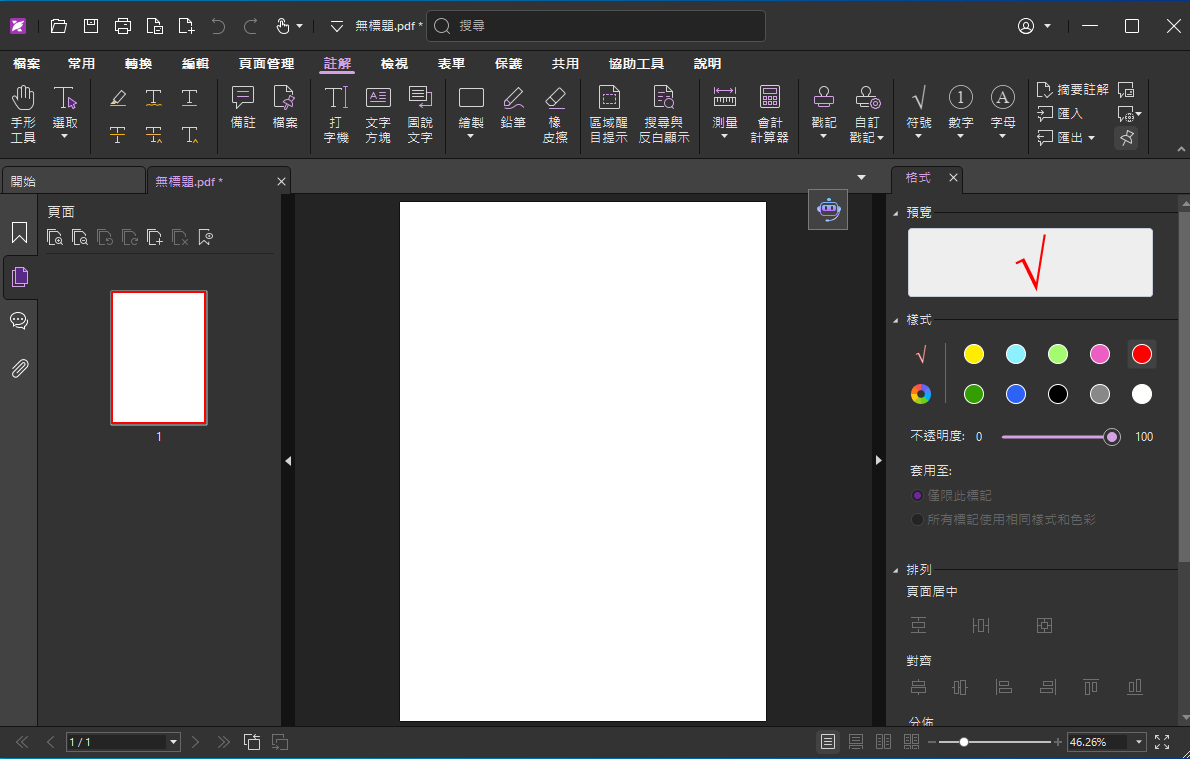The image size is (1190, 759).
Task: Choose the 橡皮擦 eraser tool
Action: click(555, 113)
